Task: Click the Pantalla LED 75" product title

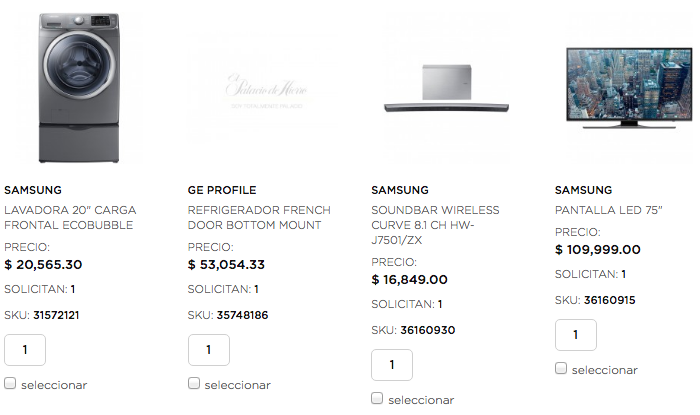Action: tap(607, 210)
